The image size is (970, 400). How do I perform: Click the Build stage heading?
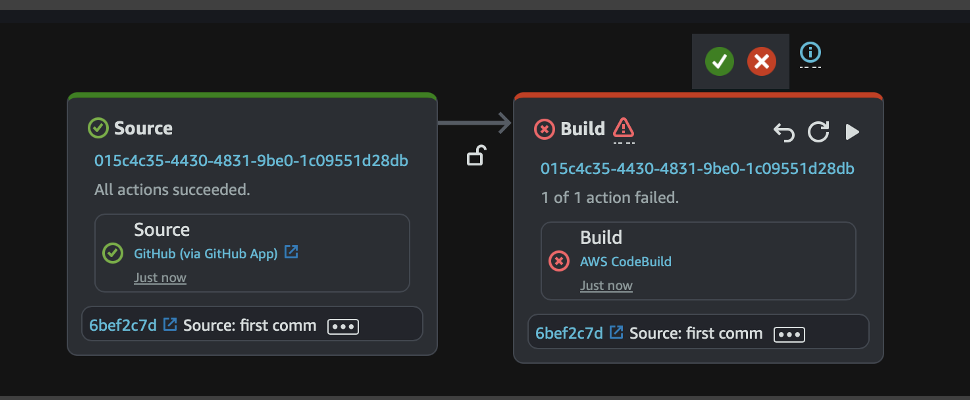pos(583,129)
